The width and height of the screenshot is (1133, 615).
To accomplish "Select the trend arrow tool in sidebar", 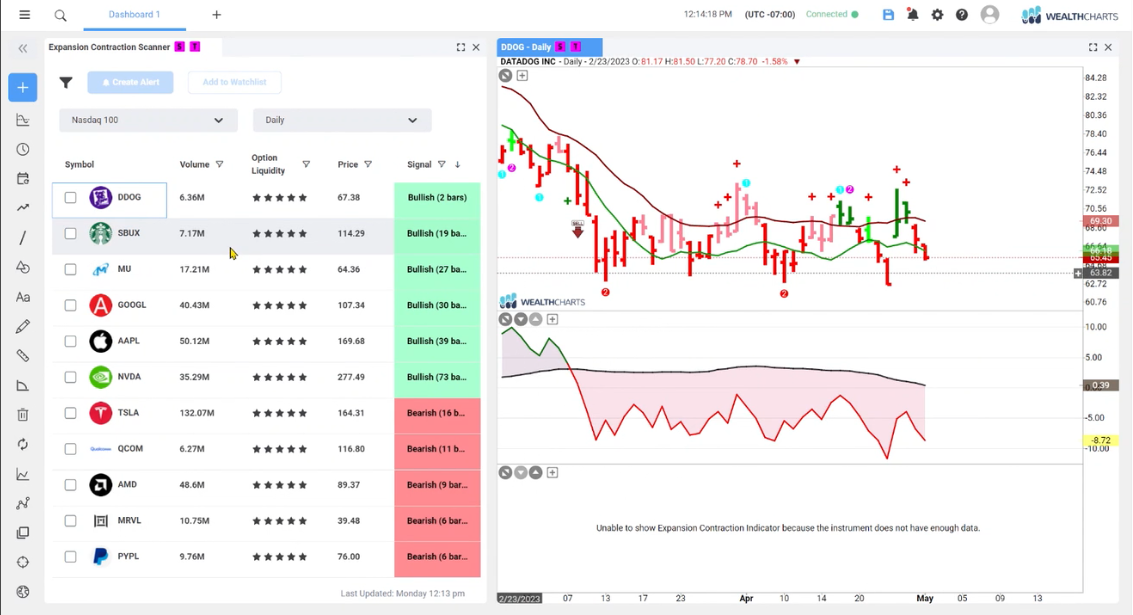I will click(x=23, y=208).
